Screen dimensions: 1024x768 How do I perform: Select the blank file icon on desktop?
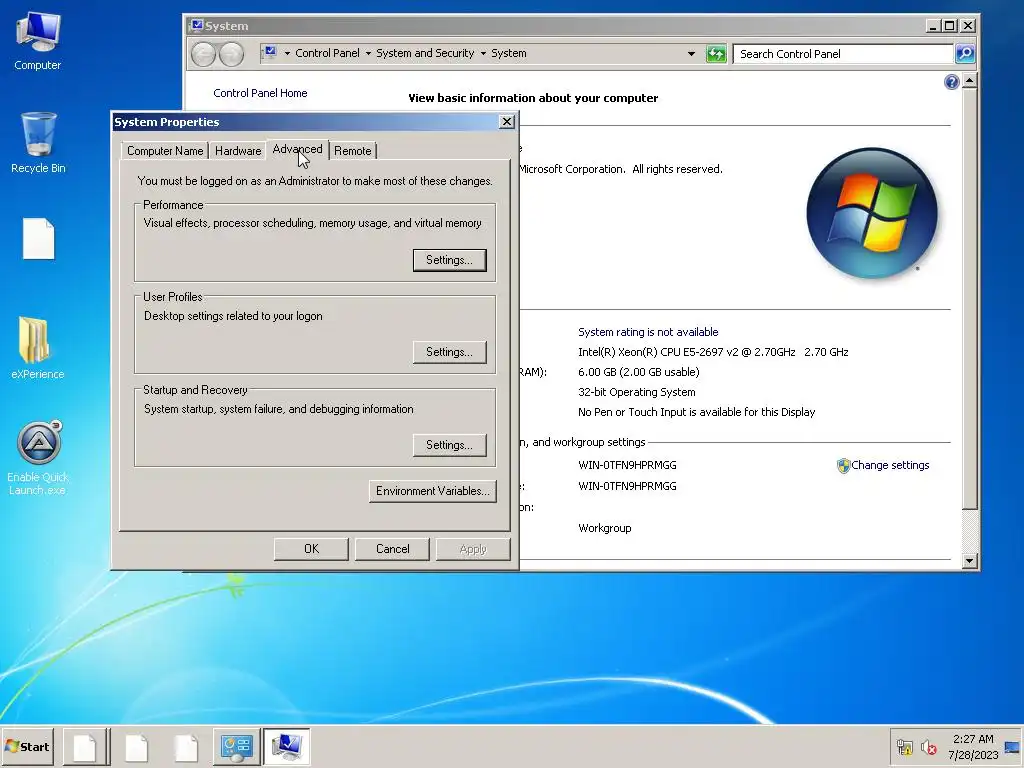click(39, 239)
